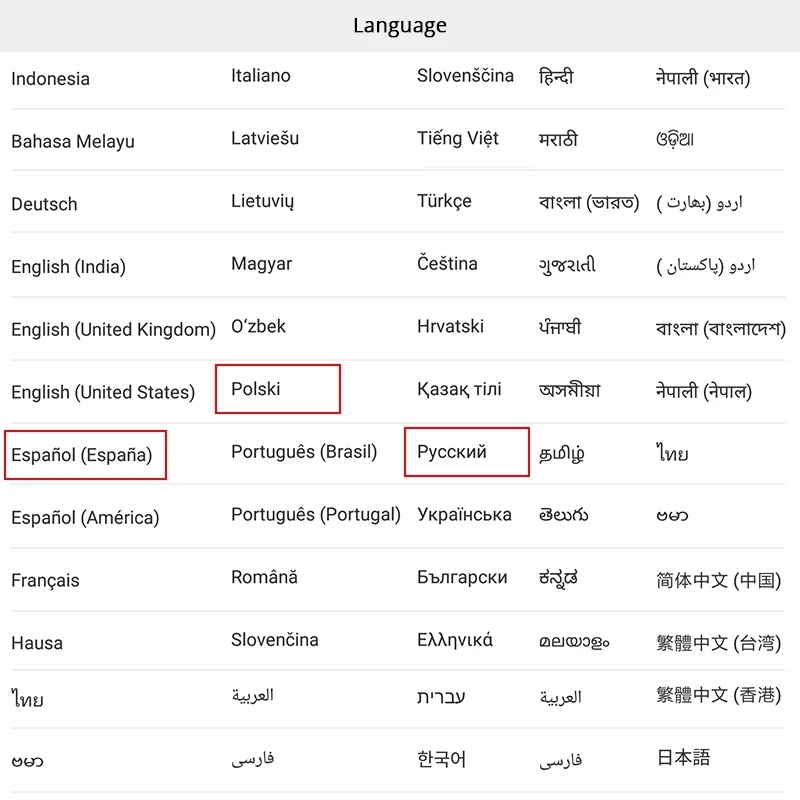Select Українська language
Viewport: 800px width, 800px height.
(464, 515)
